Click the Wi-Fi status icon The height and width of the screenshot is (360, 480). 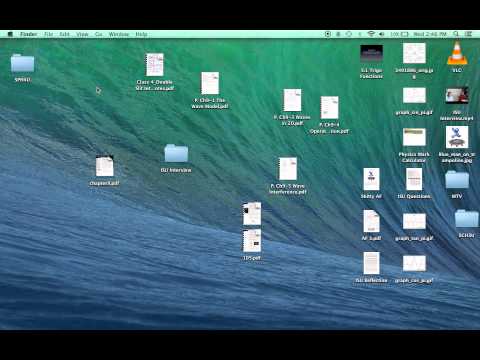click(x=371, y=34)
